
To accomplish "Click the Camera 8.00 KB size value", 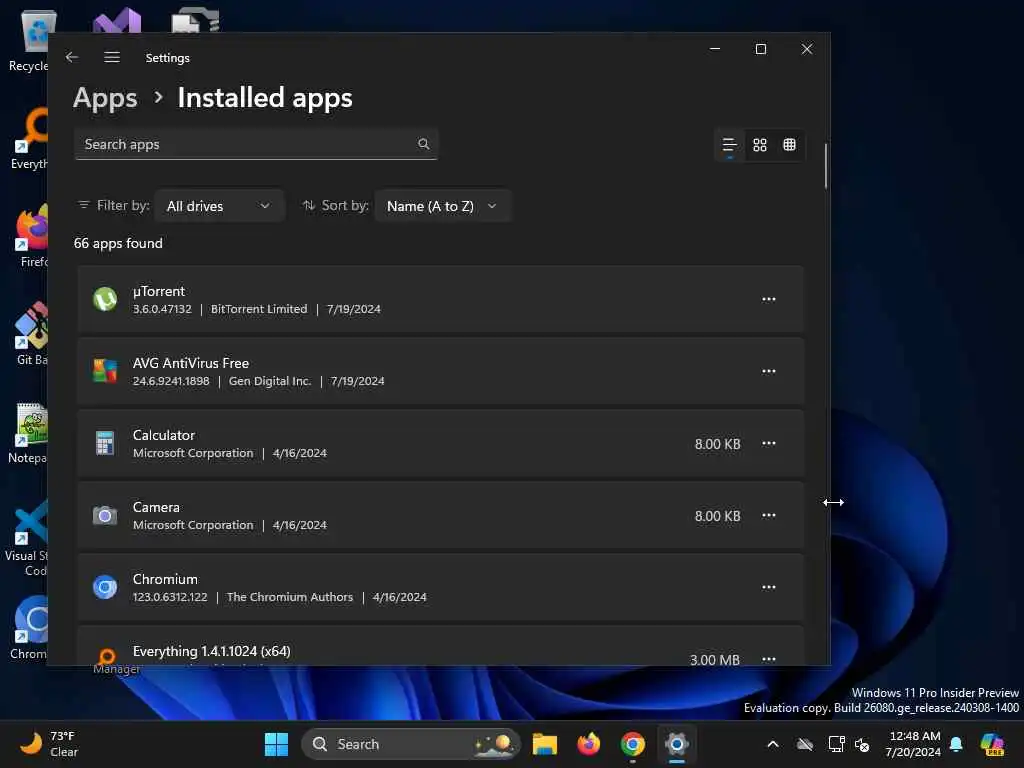I will (717, 516).
